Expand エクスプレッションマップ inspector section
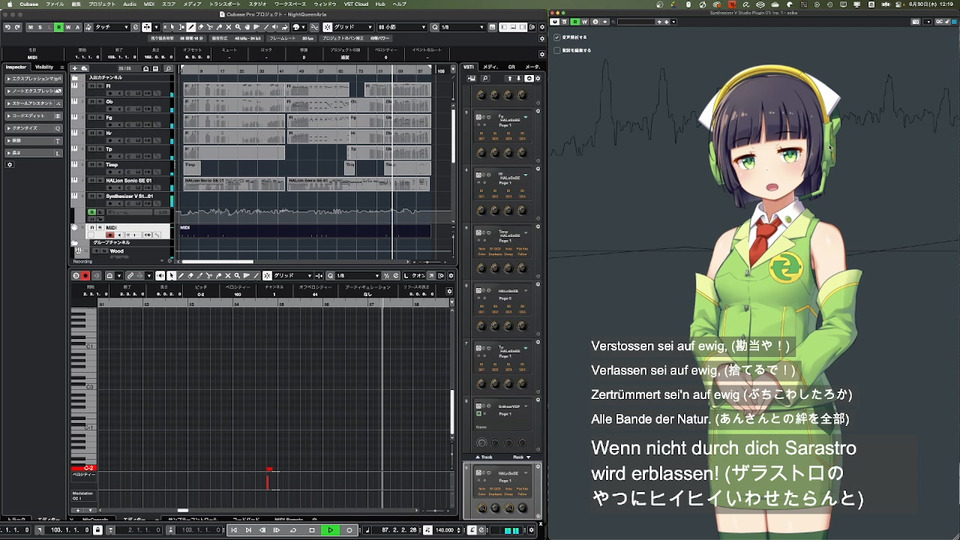960x540 pixels. coord(33,79)
